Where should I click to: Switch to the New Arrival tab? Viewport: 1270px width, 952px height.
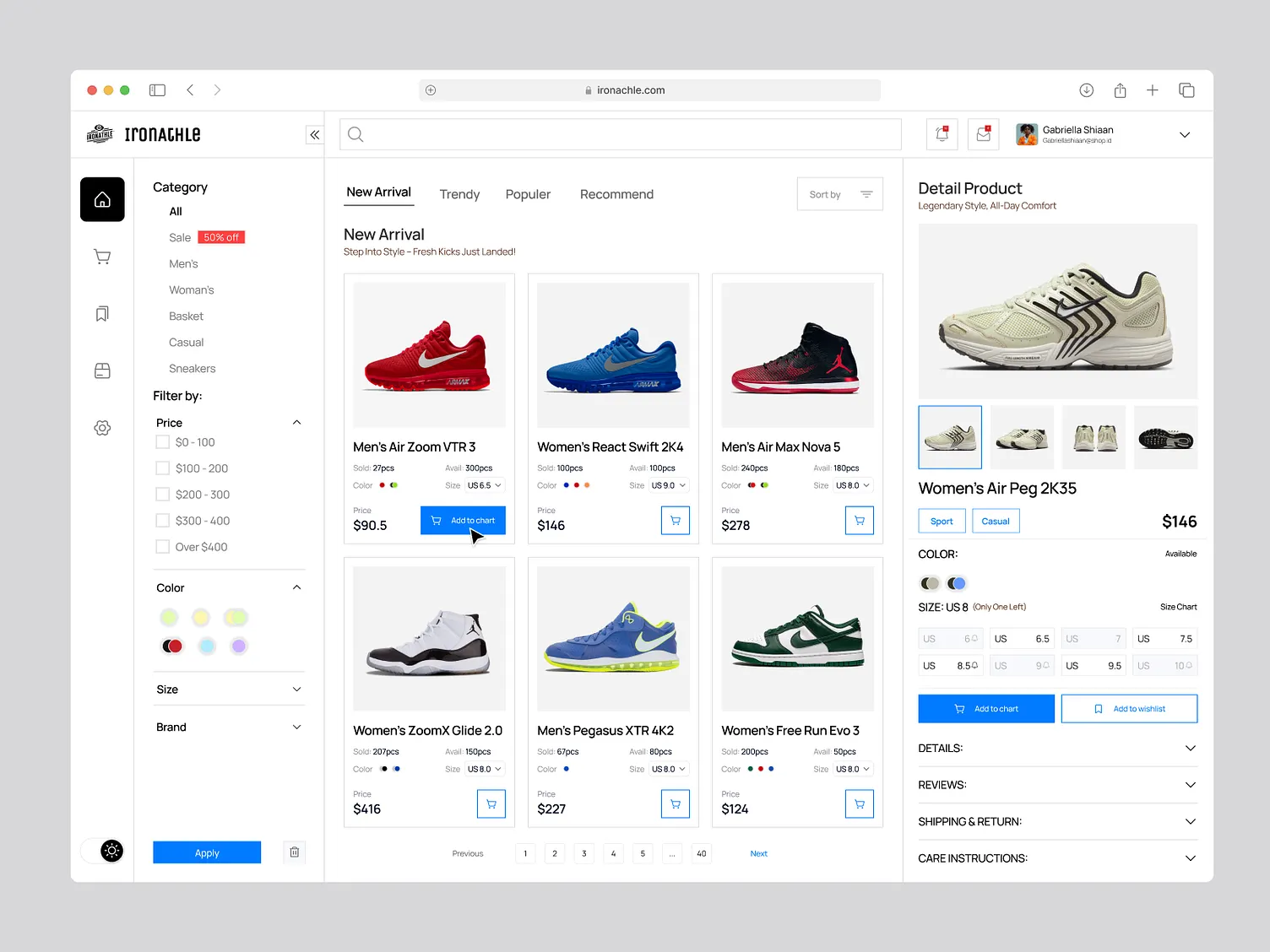[x=378, y=192]
